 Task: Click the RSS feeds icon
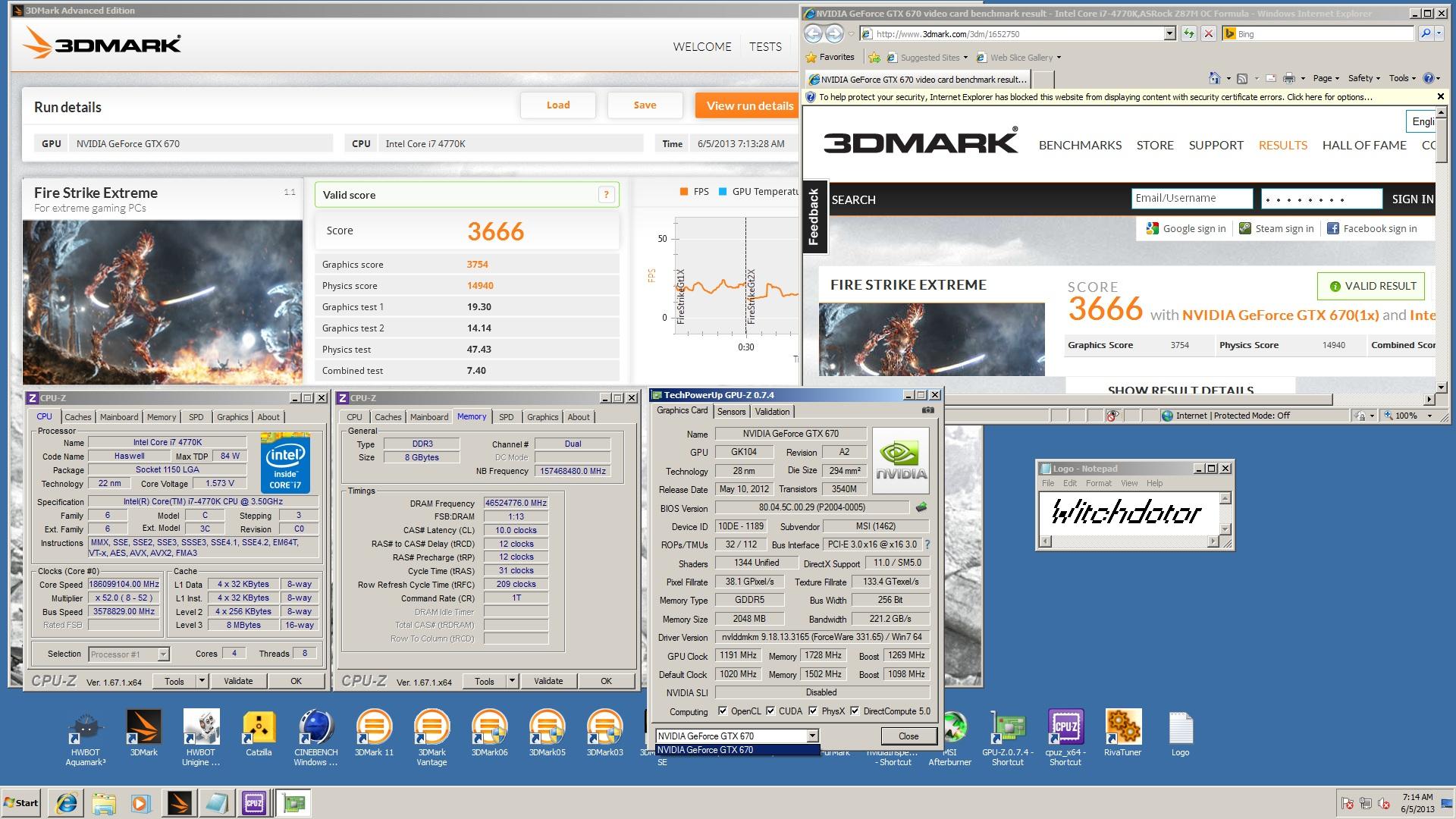[x=1242, y=78]
